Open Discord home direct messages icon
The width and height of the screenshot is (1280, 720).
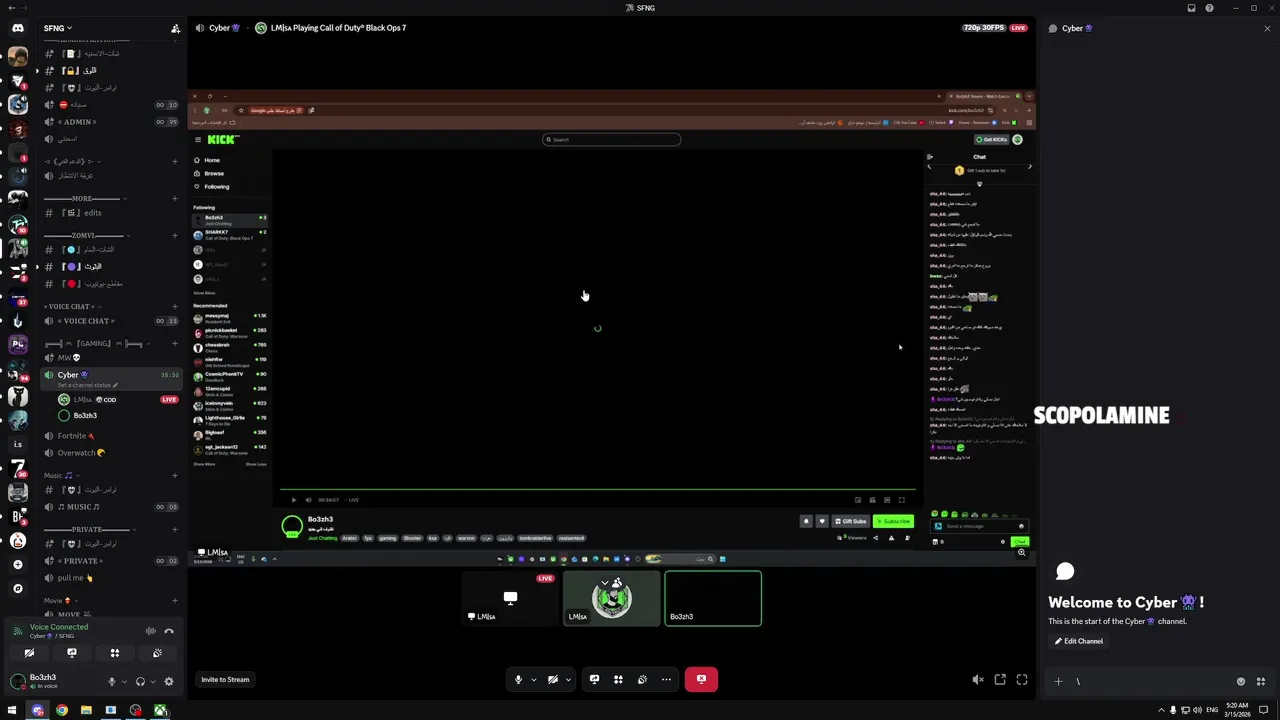click(x=17, y=28)
